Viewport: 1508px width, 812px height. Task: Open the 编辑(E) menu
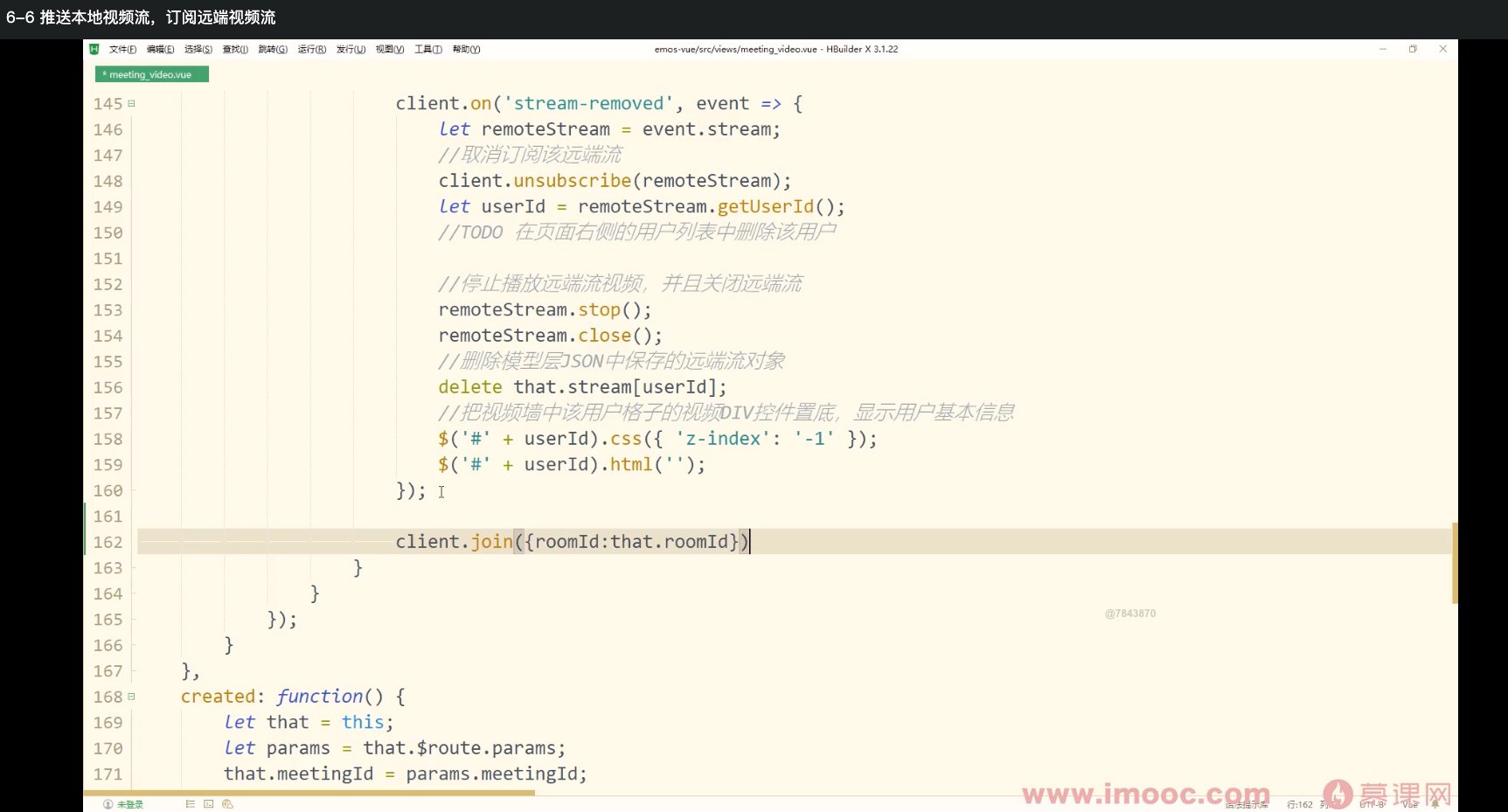(160, 49)
